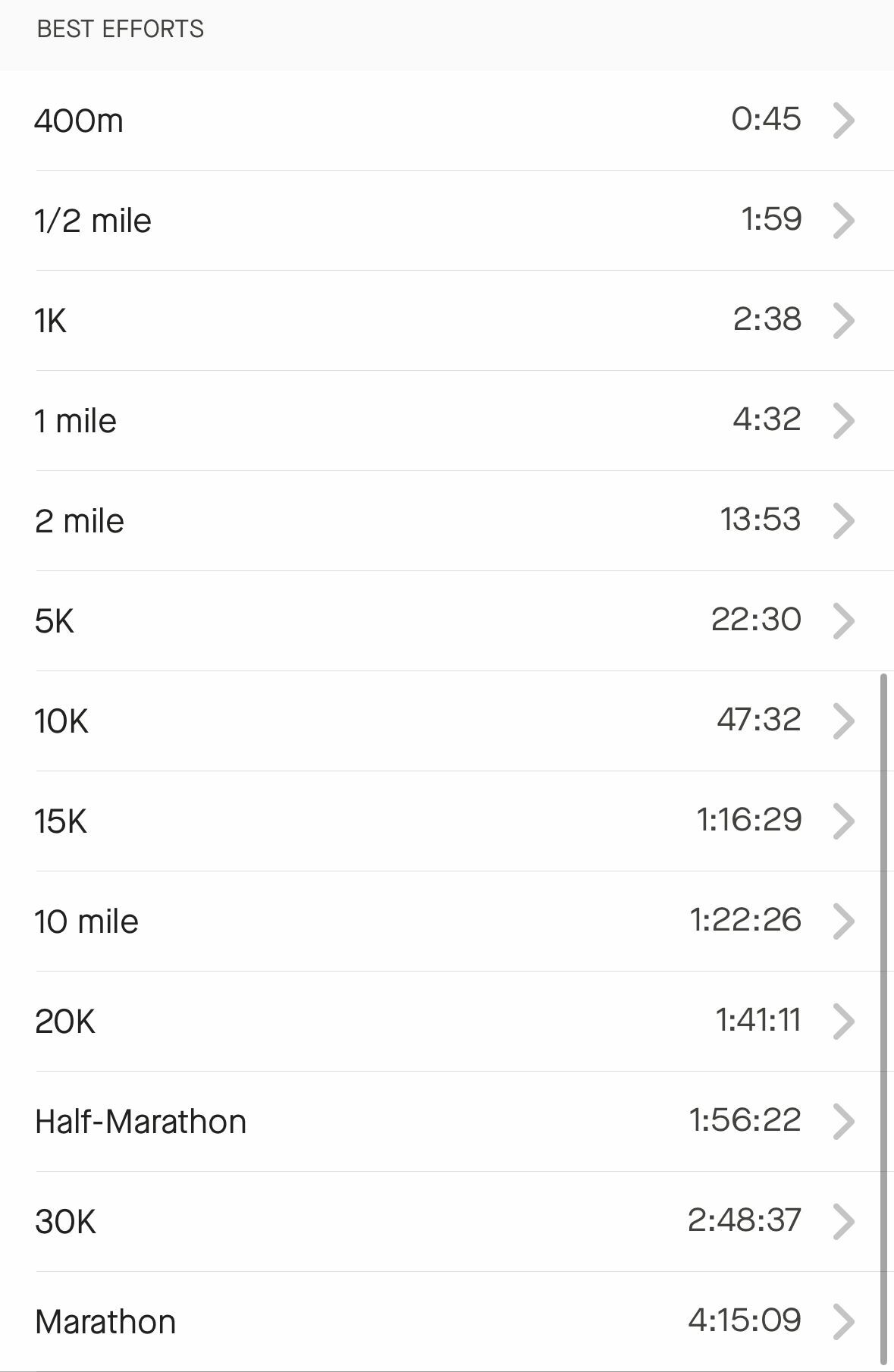Click the chevron beside 15K 1:16:29
This screenshot has width=894, height=1372.
[844, 821]
